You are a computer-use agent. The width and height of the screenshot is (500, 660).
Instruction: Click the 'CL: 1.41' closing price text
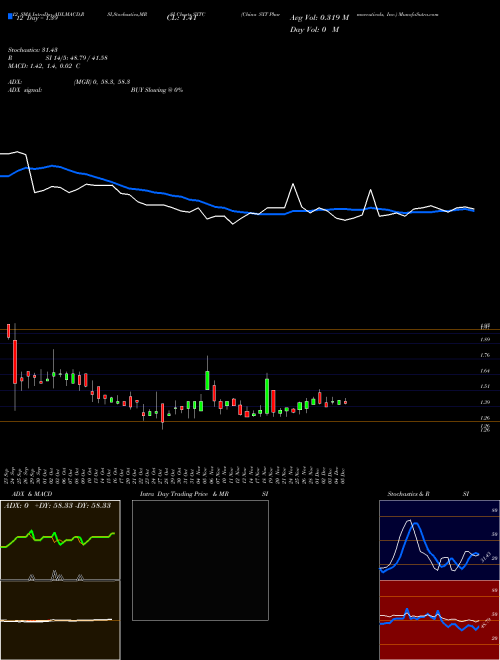[182, 18]
